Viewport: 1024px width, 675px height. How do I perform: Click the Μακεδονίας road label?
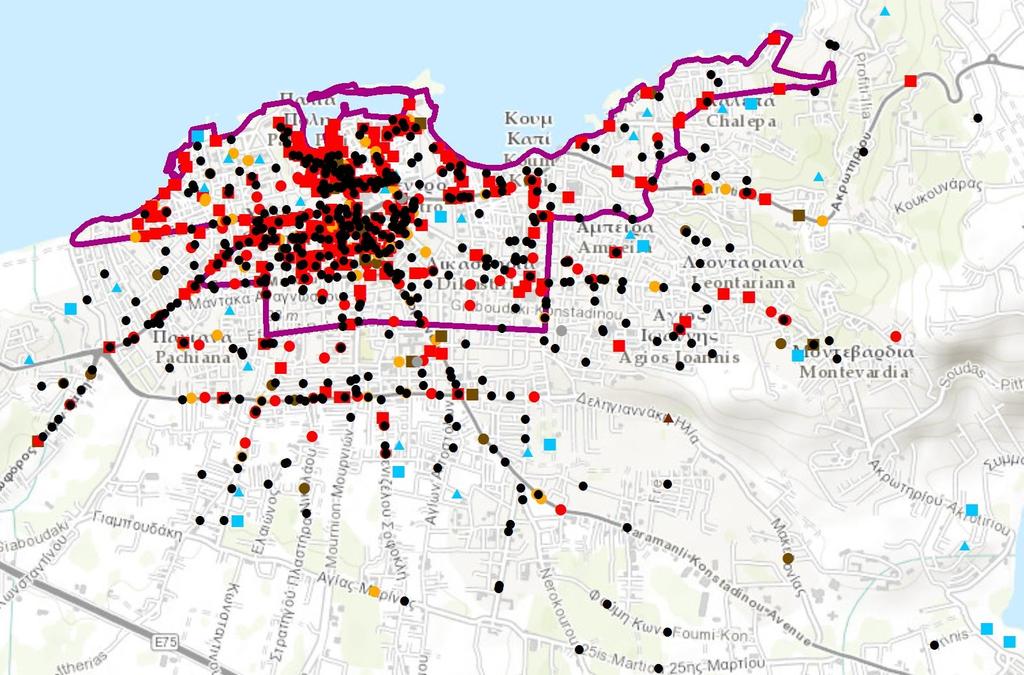(786, 557)
